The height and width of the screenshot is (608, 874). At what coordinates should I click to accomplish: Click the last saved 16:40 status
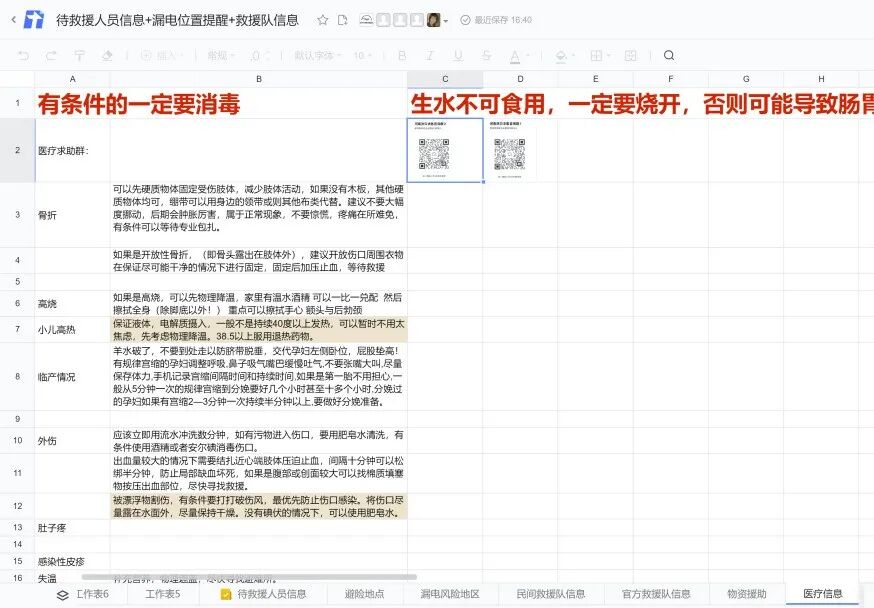[x=496, y=20]
